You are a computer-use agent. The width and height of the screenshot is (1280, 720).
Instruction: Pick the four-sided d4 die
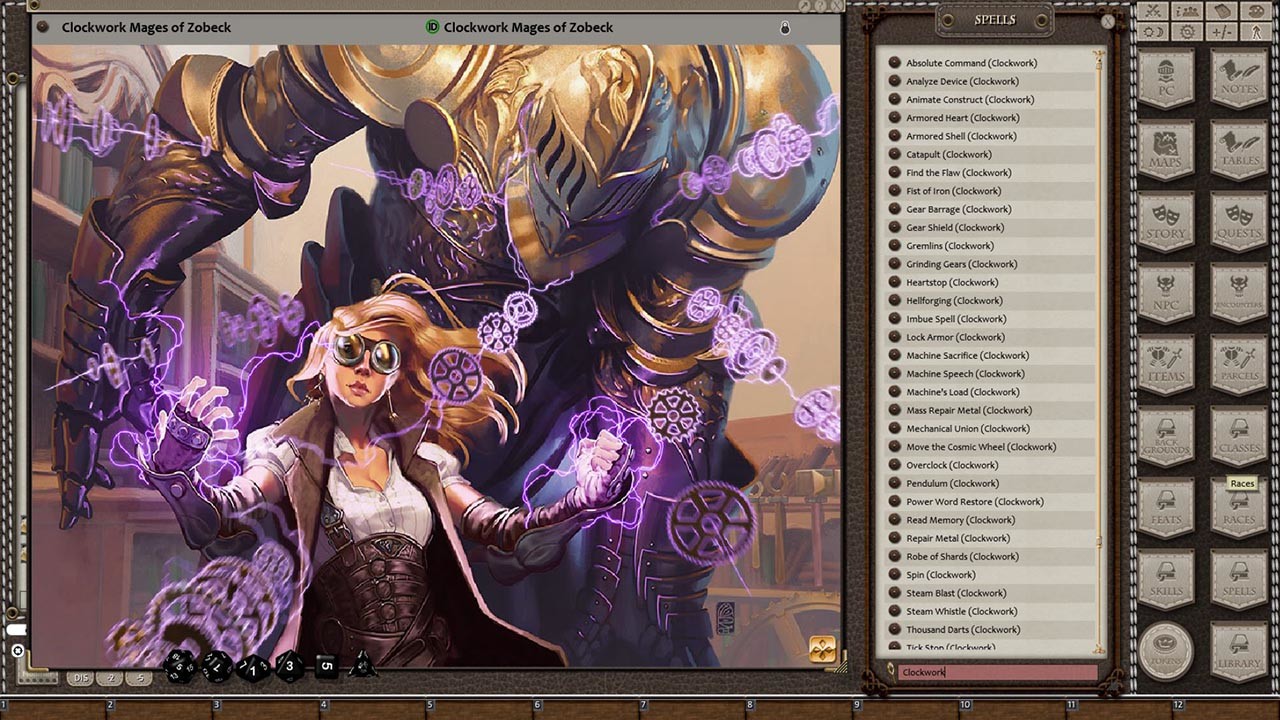click(x=361, y=665)
